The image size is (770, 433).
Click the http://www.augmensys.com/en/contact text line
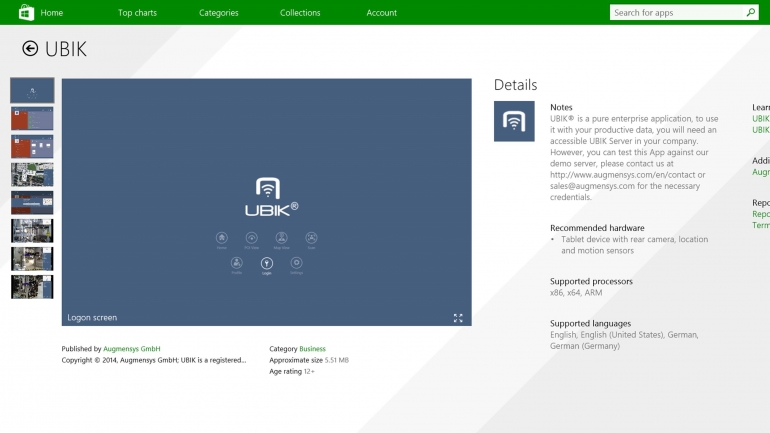click(628, 175)
